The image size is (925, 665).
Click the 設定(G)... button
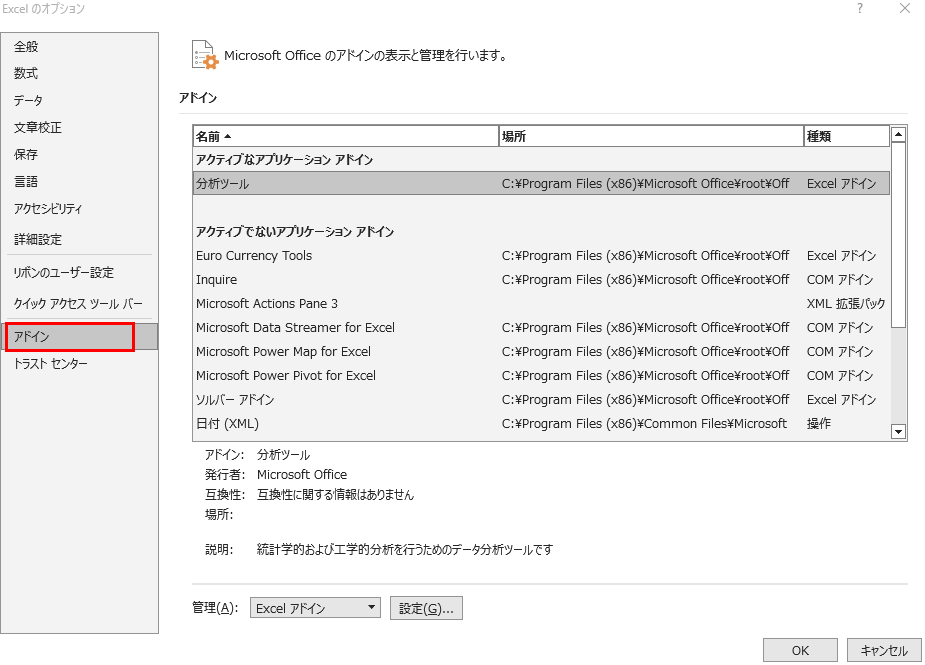tap(426, 608)
